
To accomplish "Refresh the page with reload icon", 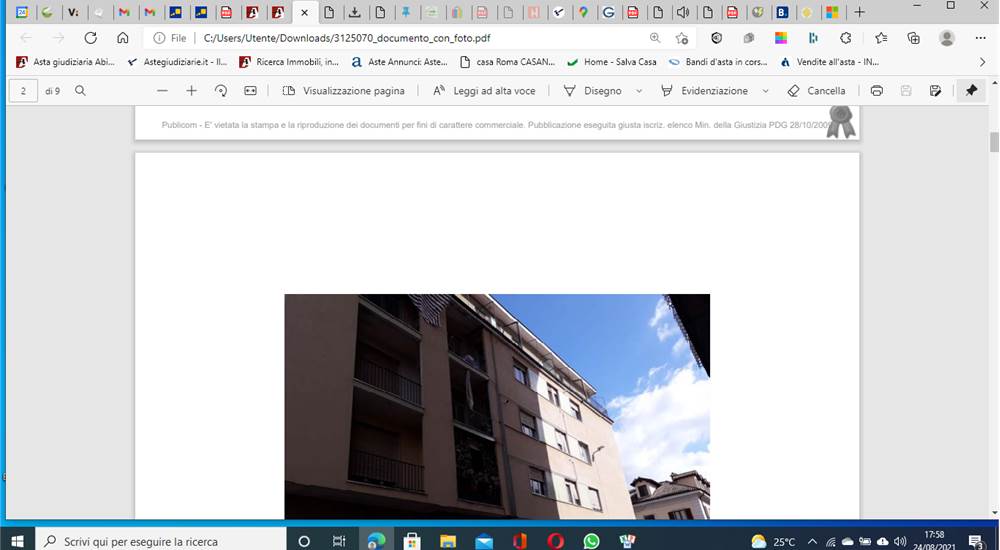I will click(x=91, y=38).
